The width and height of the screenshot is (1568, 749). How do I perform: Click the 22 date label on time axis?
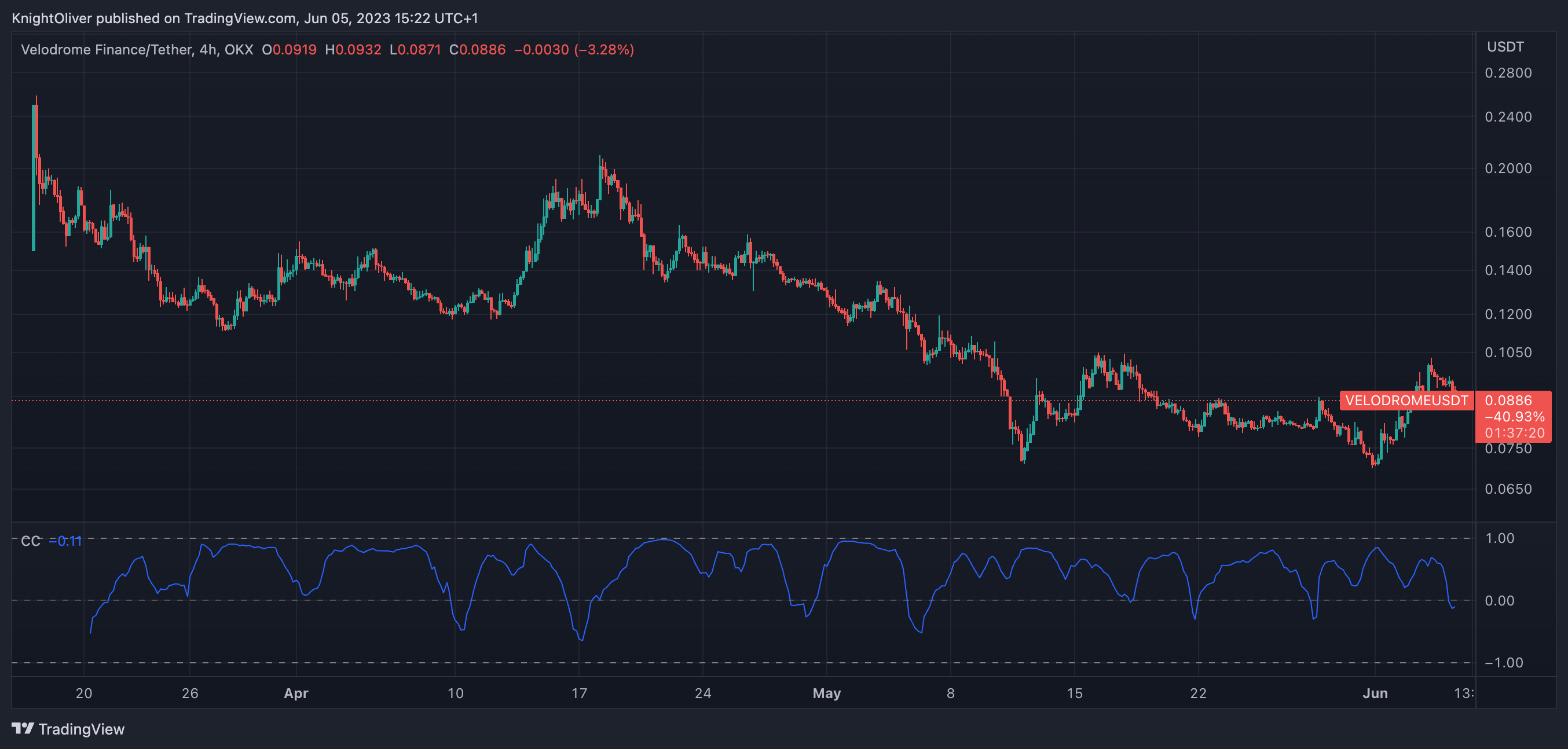1199,693
